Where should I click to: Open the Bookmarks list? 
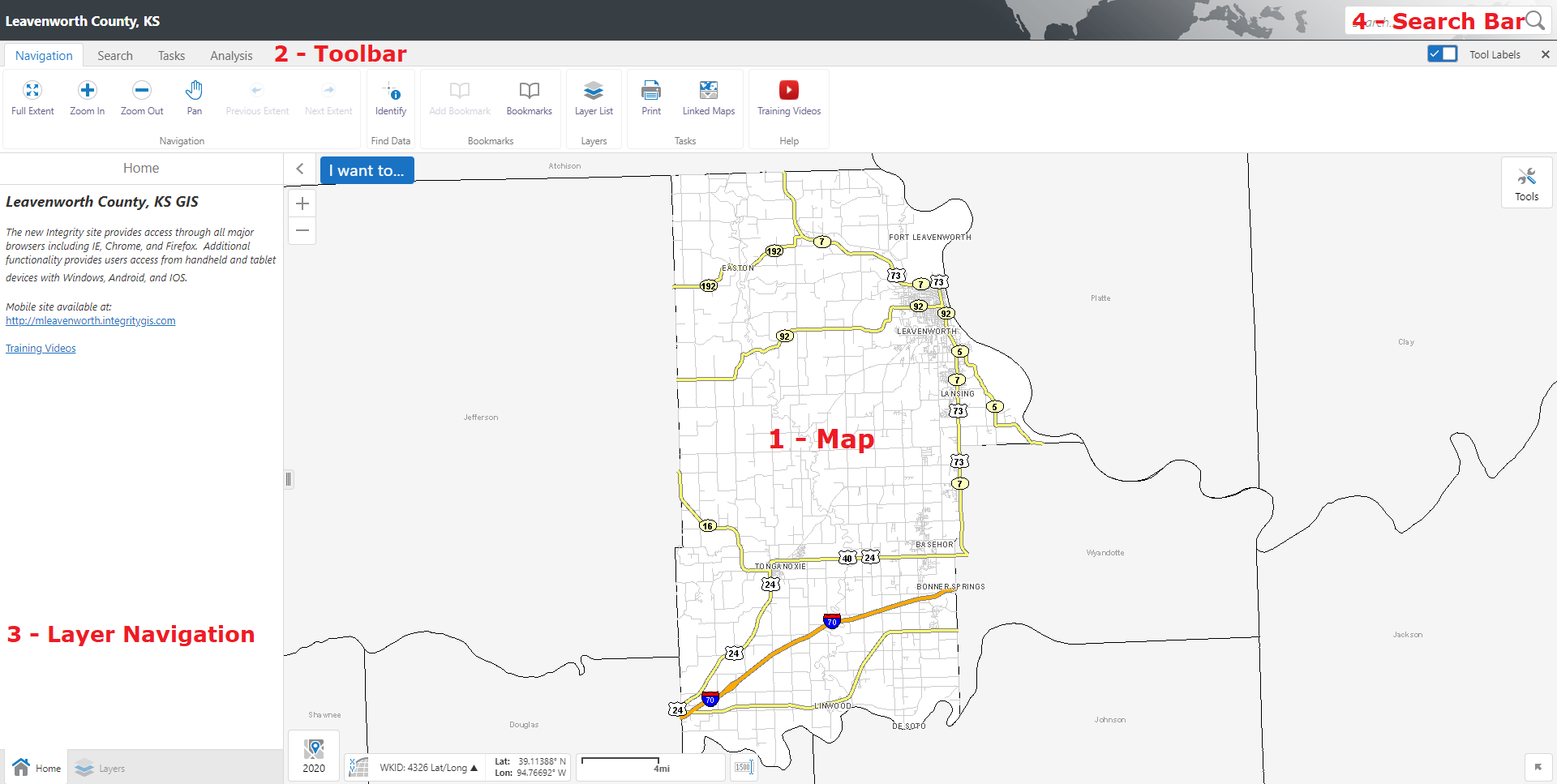[x=530, y=99]
